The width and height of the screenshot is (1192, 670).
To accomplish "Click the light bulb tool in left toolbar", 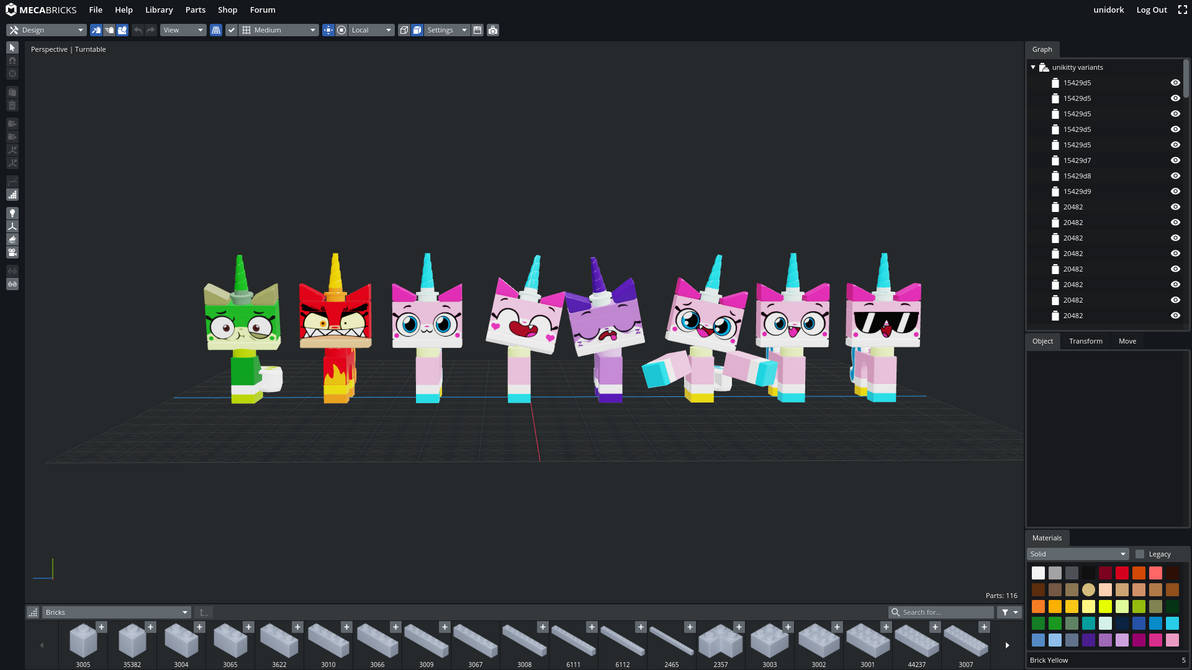I will pos(12,213).
